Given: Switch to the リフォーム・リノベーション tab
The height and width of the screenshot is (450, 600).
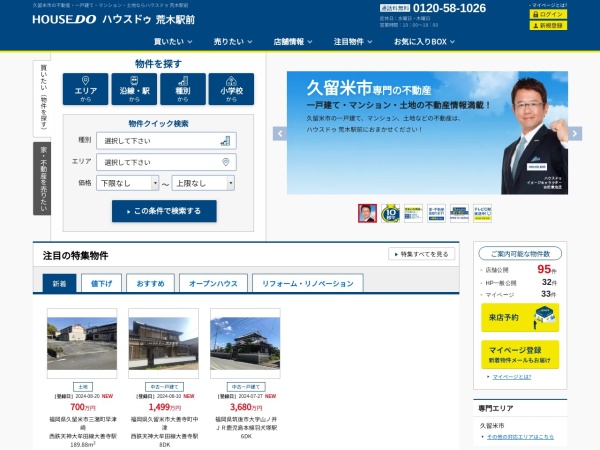Looking at the screenshot, I should (308, 284).
